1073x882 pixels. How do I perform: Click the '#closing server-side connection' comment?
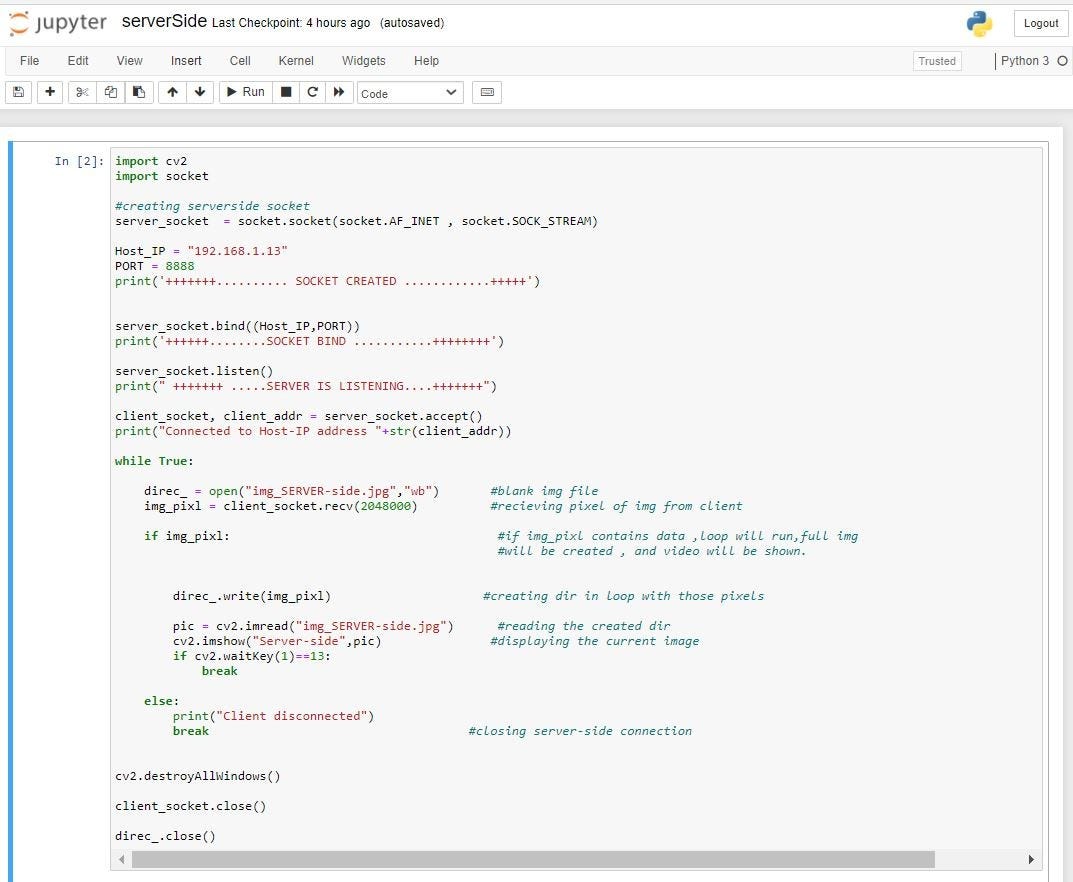point(580,731)
